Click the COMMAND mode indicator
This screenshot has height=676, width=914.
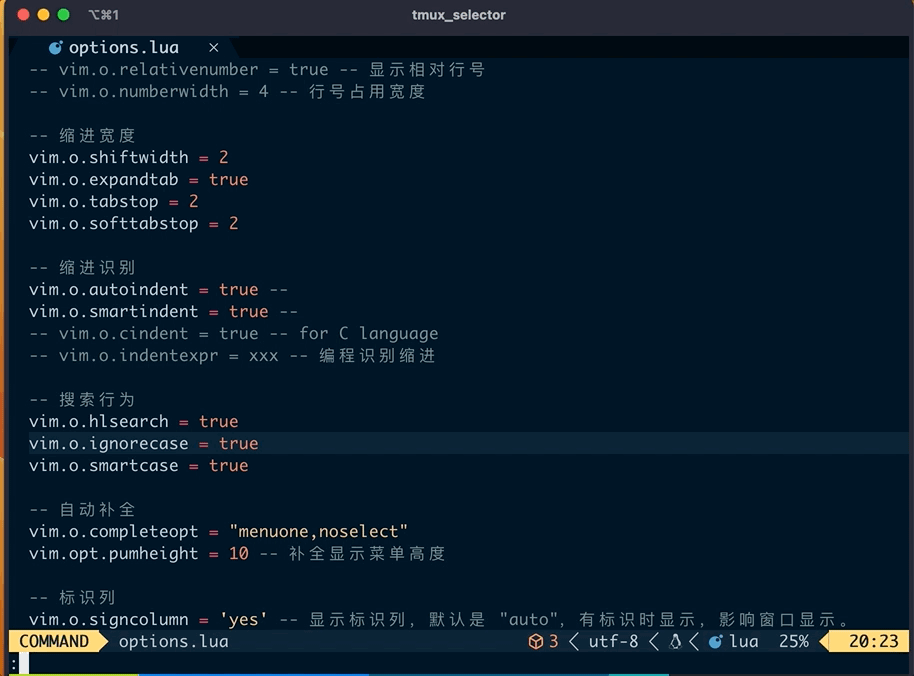coord(56,642)
